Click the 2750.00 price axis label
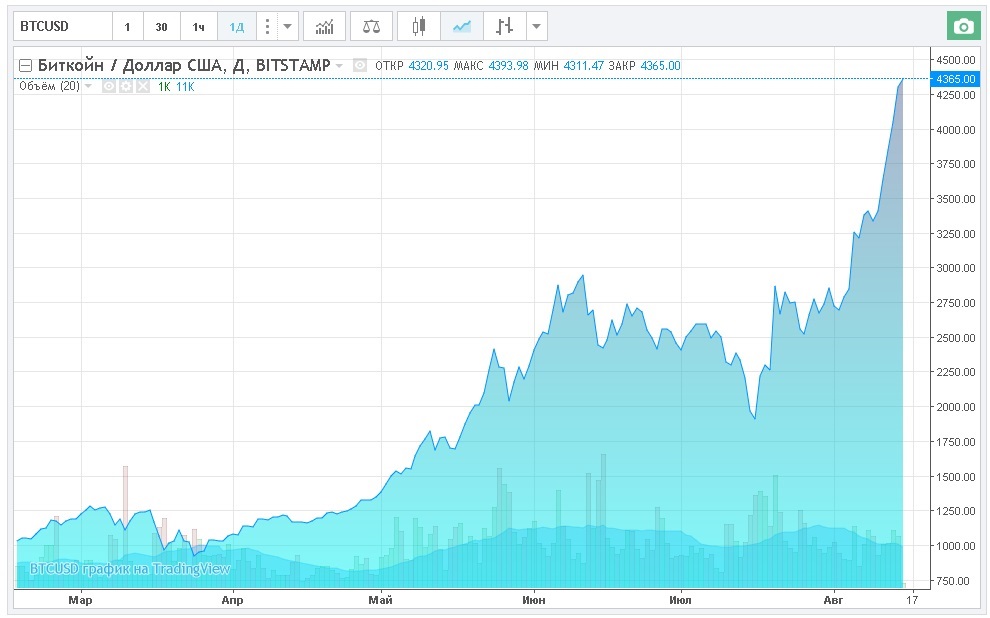 click(x=956, y=303)
